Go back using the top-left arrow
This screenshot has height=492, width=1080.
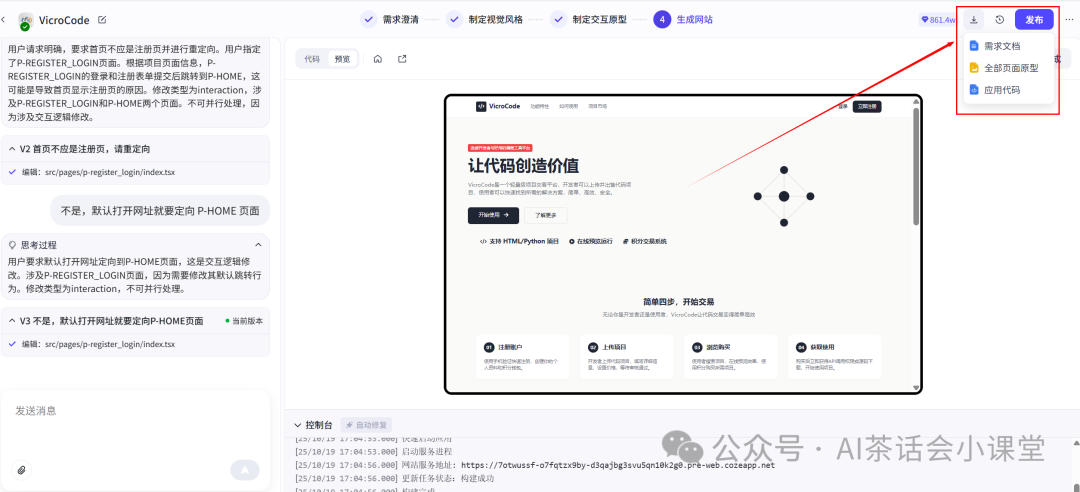[x=4, y=20]
